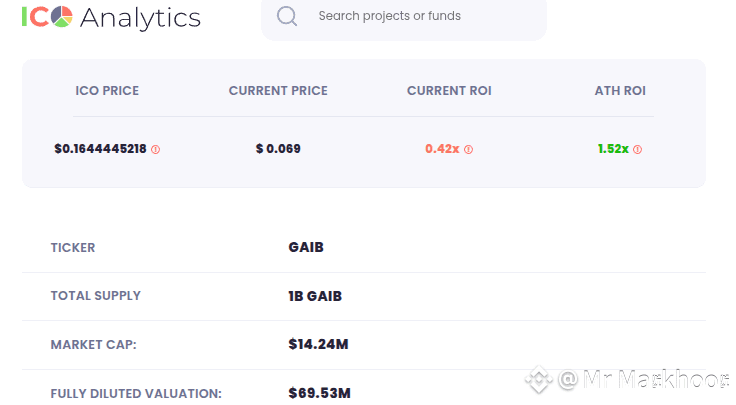Click the TICKER row label
This screenshot has height=405, width=736.
point(73,248)
